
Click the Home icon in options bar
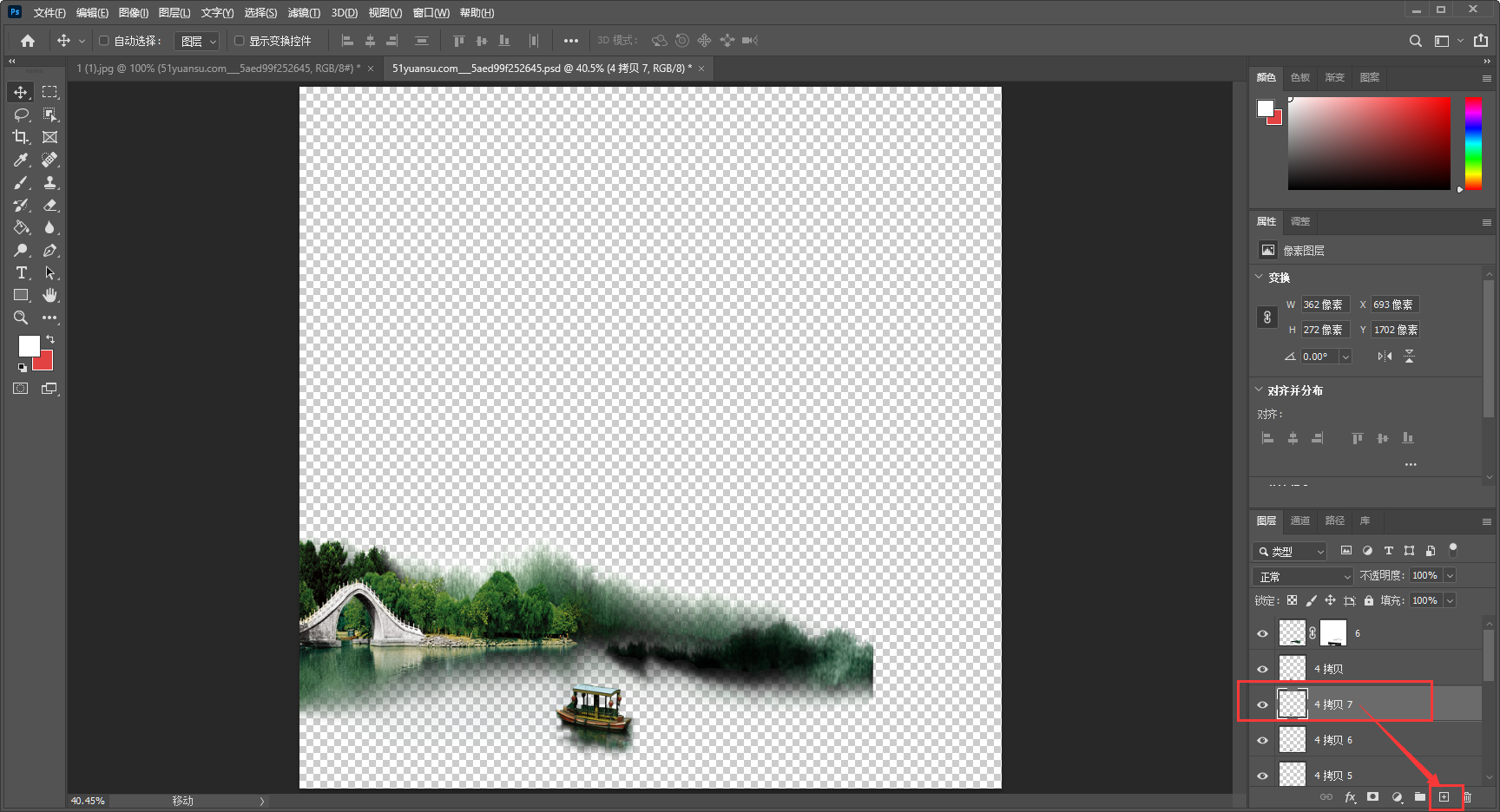[28, 41]
